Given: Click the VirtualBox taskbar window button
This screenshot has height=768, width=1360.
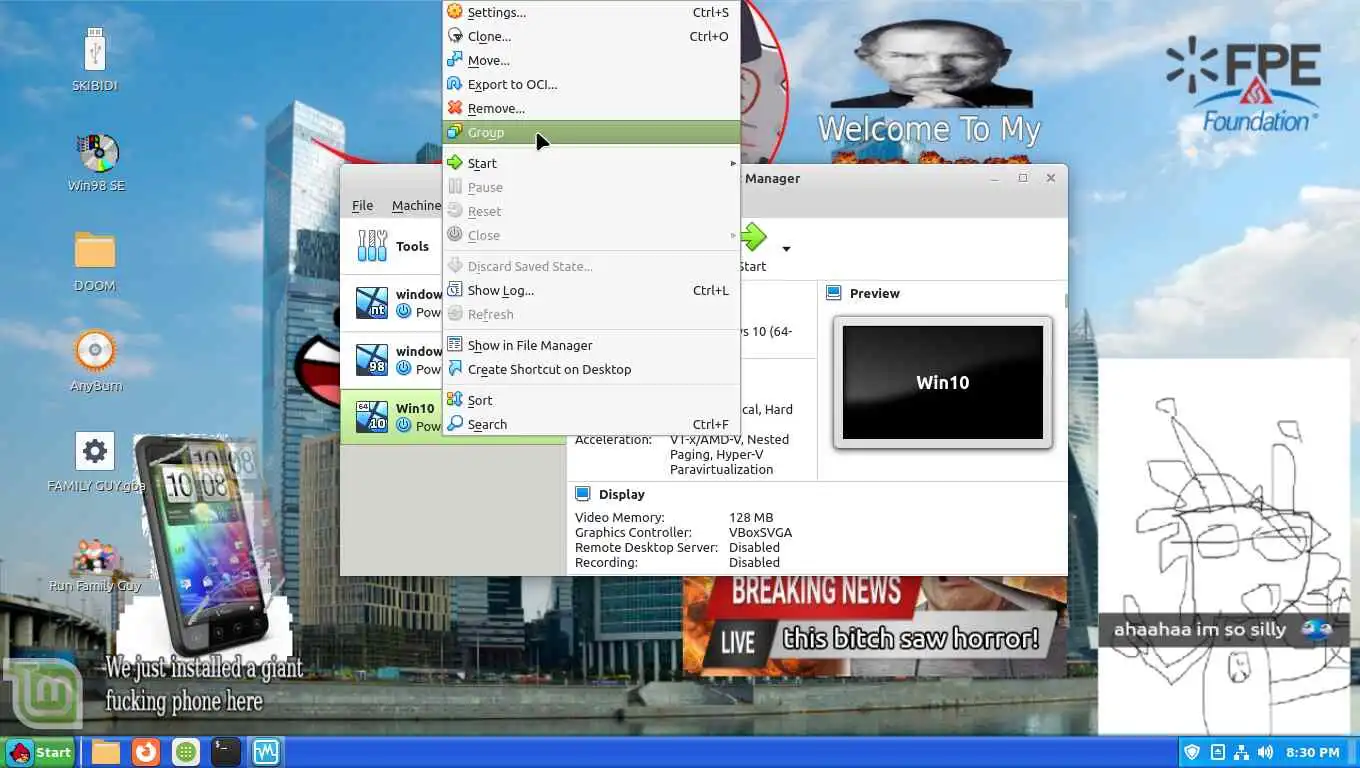Looking at the screenshot, I should coord(265,752).
